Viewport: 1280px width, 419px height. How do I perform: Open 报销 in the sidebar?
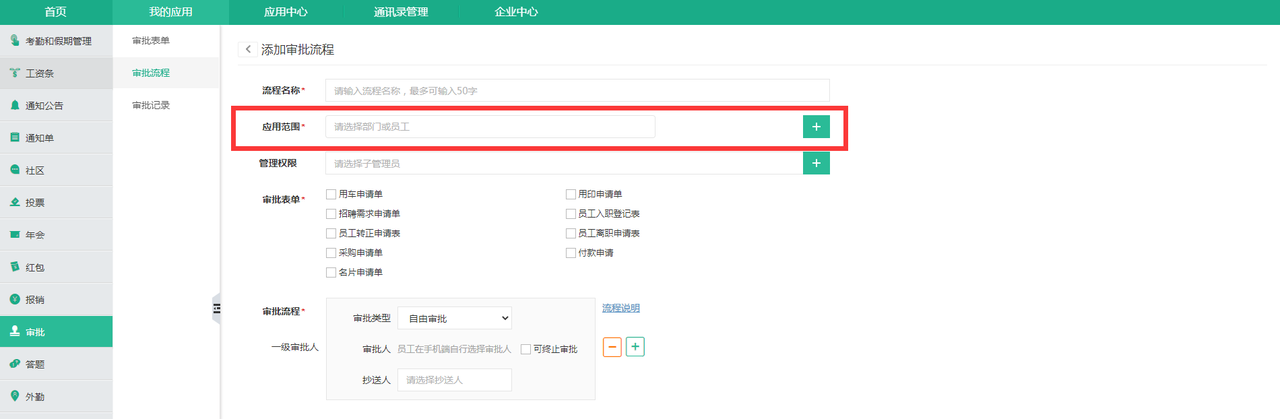(56, 299)
